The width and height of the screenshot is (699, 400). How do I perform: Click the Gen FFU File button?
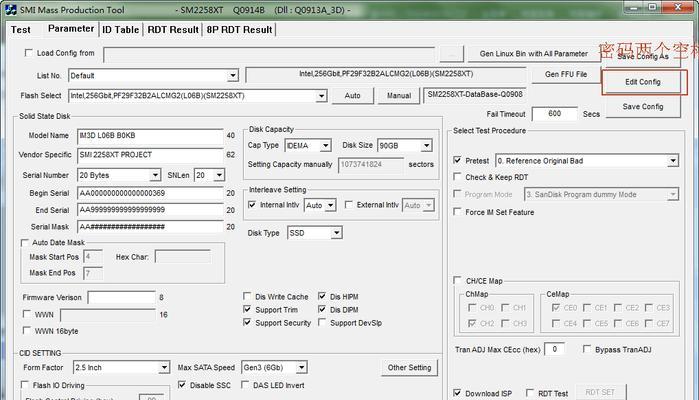tap(566, 74)
